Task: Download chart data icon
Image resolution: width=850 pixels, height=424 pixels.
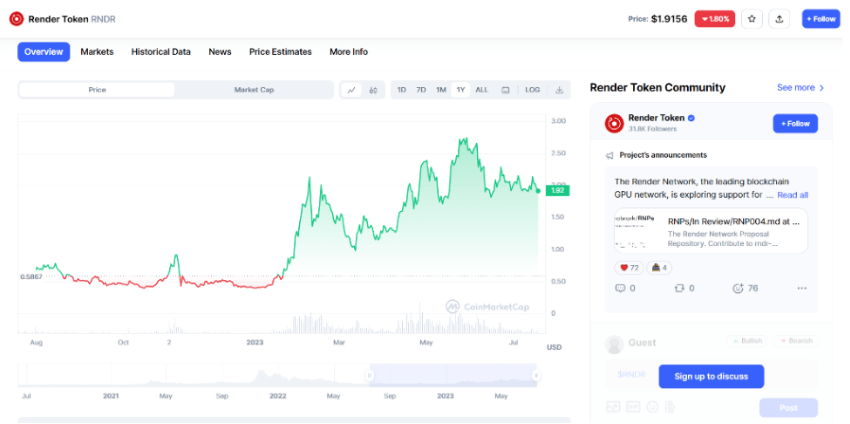Action: pos(559,90)
